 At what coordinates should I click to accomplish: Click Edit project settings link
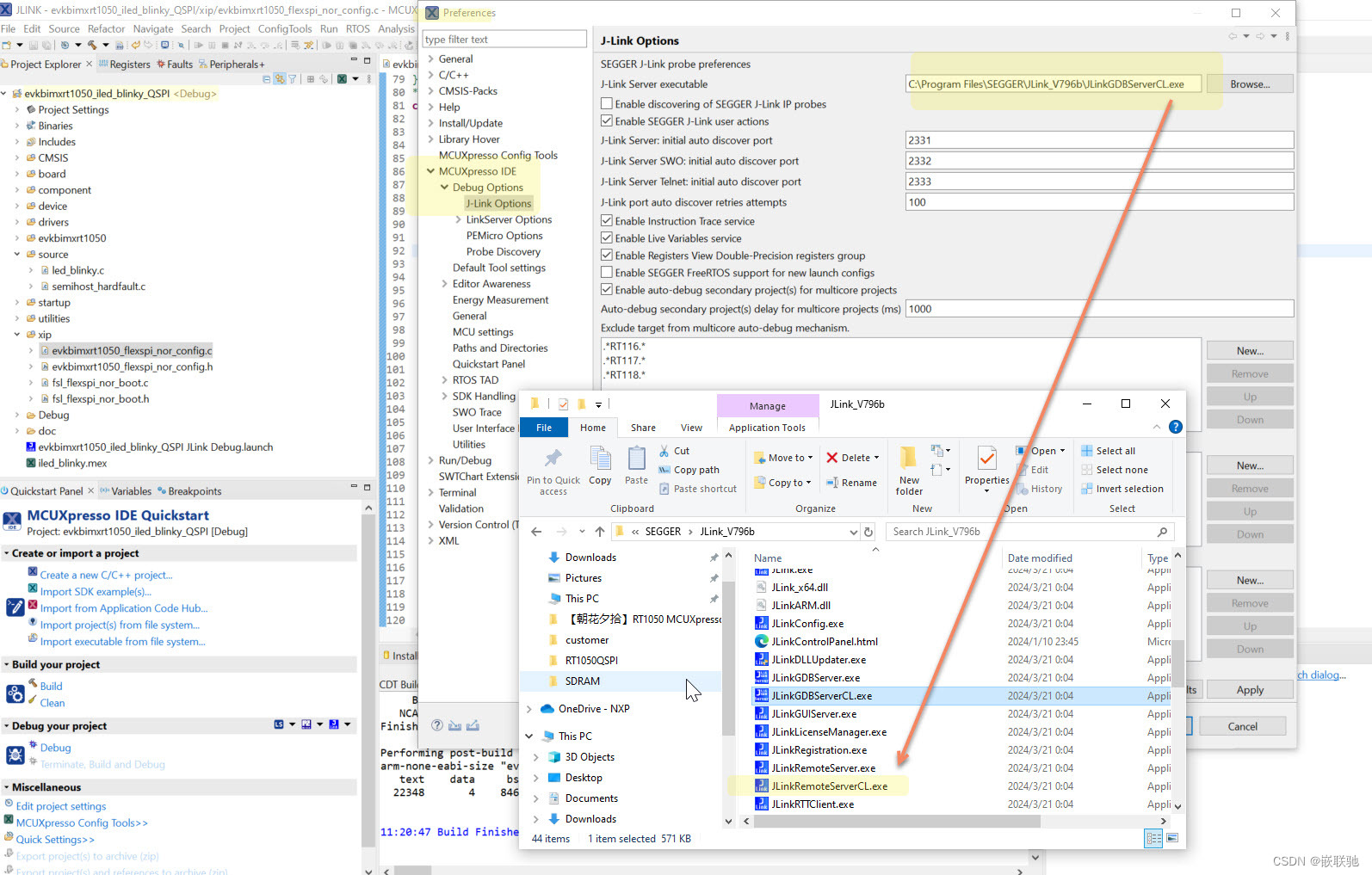[x=61, y=806]
